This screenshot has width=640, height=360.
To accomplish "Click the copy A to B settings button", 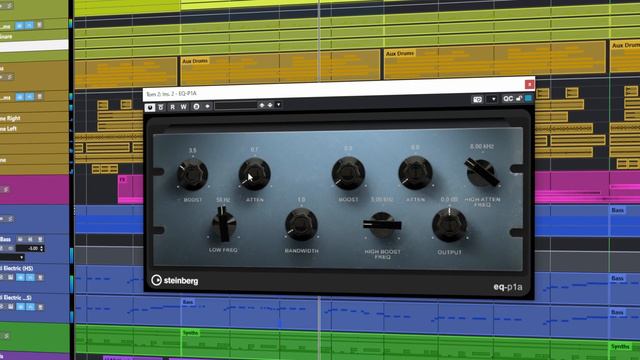I will click(207, 106).
